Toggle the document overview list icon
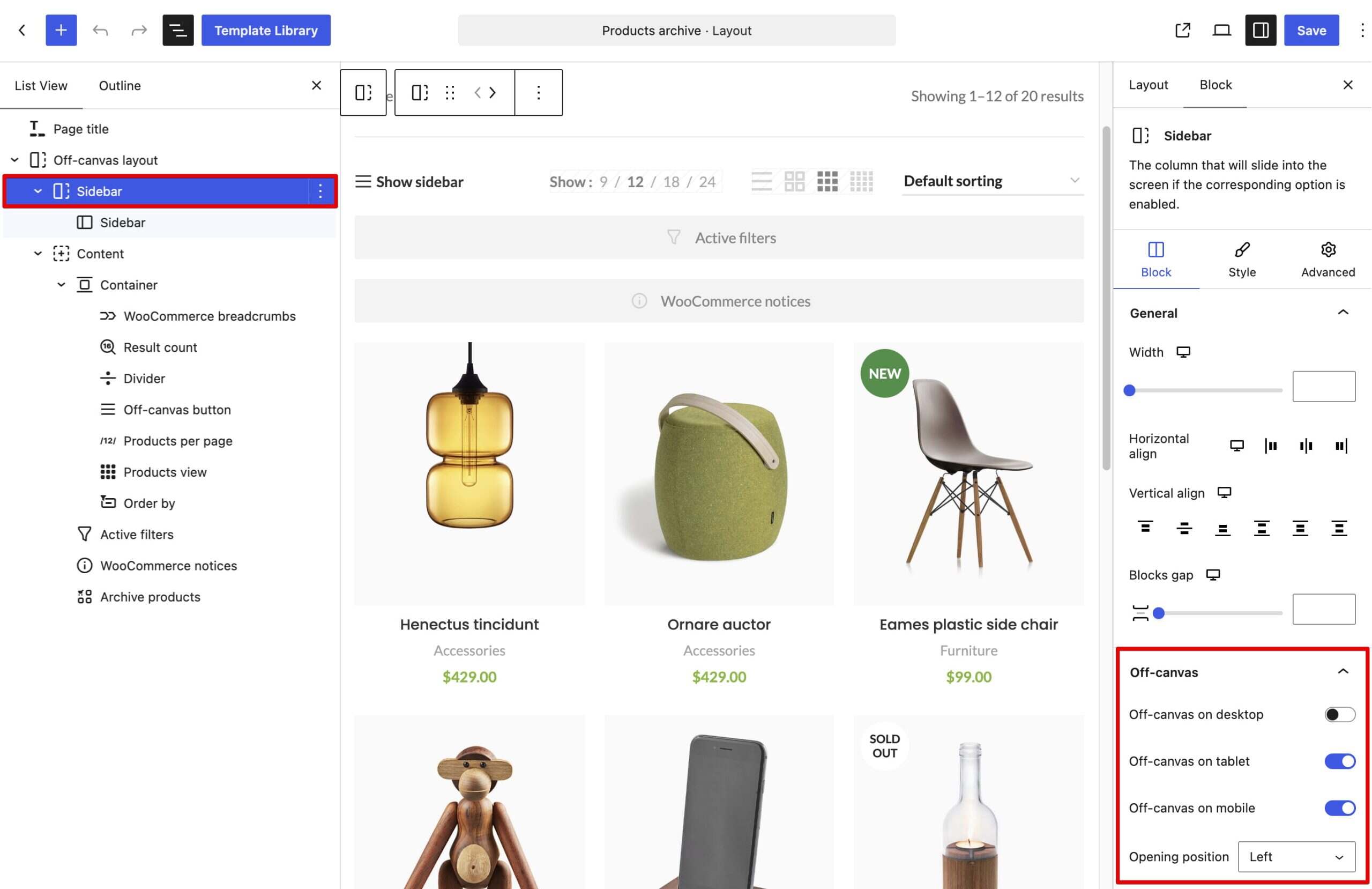Viewport: 1372px width, 889px height. [178, 30]
